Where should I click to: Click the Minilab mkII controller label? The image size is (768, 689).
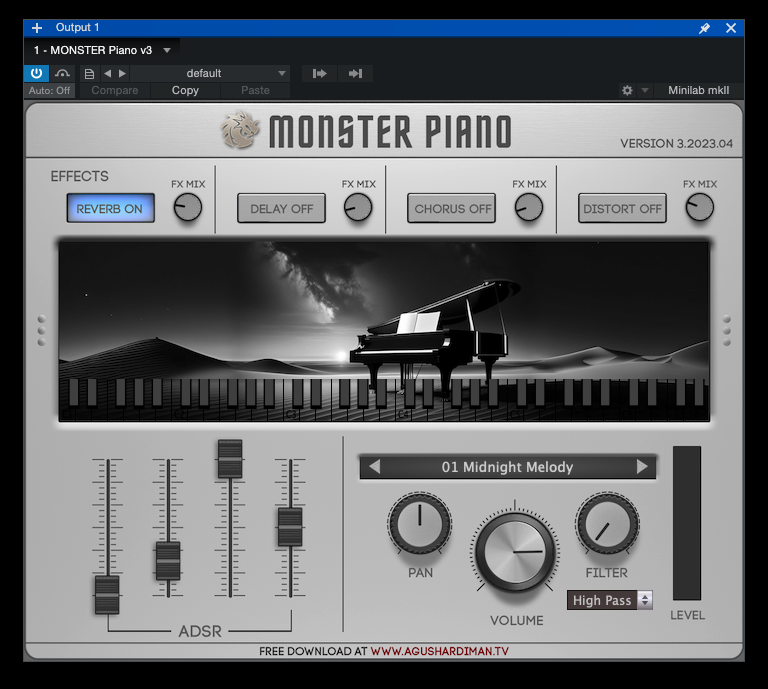(x=698, y=90)
